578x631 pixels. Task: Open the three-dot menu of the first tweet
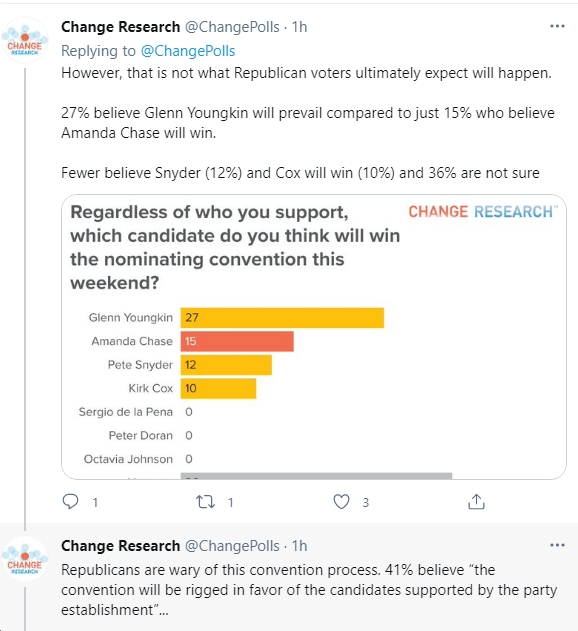pos(557,26)
